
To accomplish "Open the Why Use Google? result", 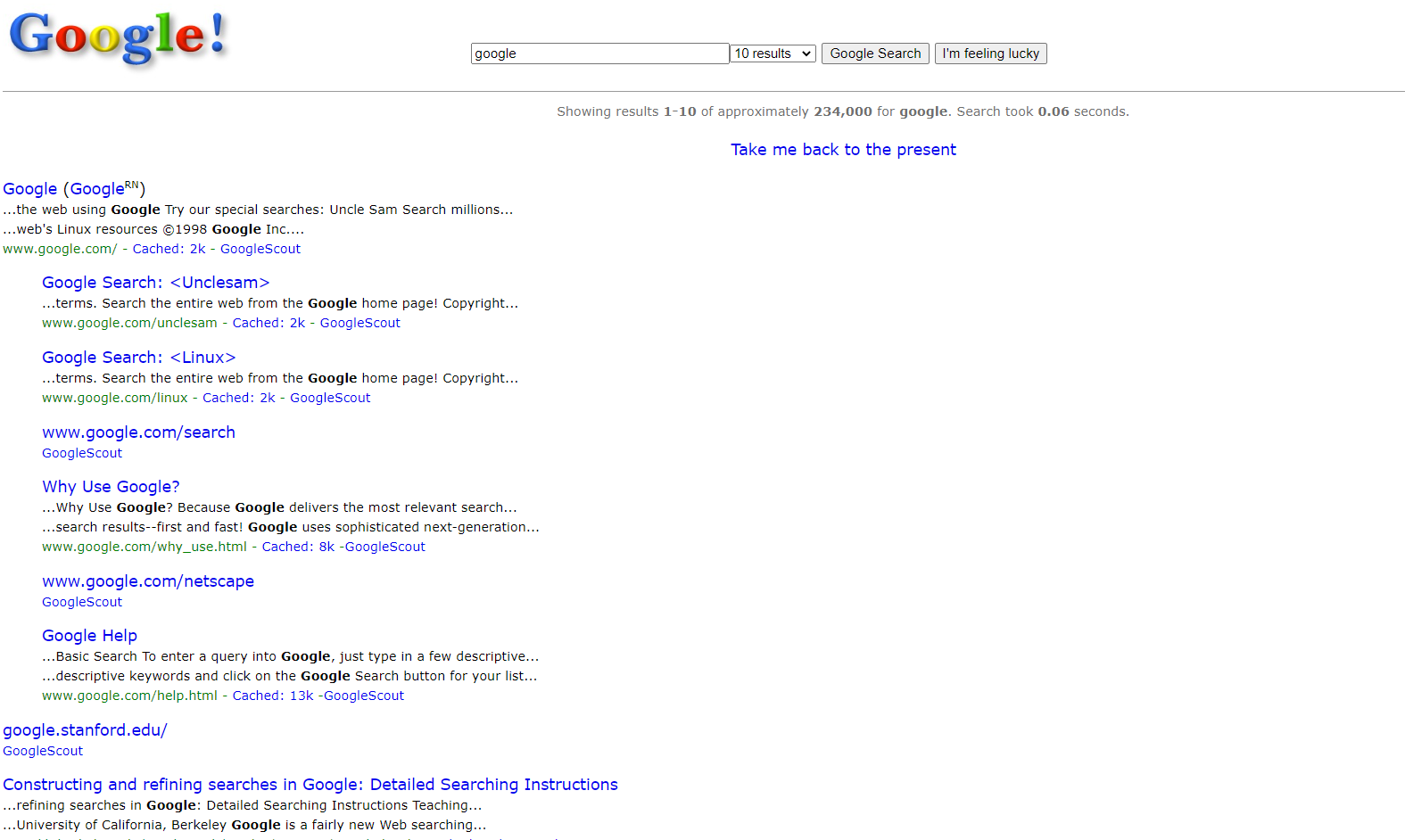I will [x=111, y=487].
